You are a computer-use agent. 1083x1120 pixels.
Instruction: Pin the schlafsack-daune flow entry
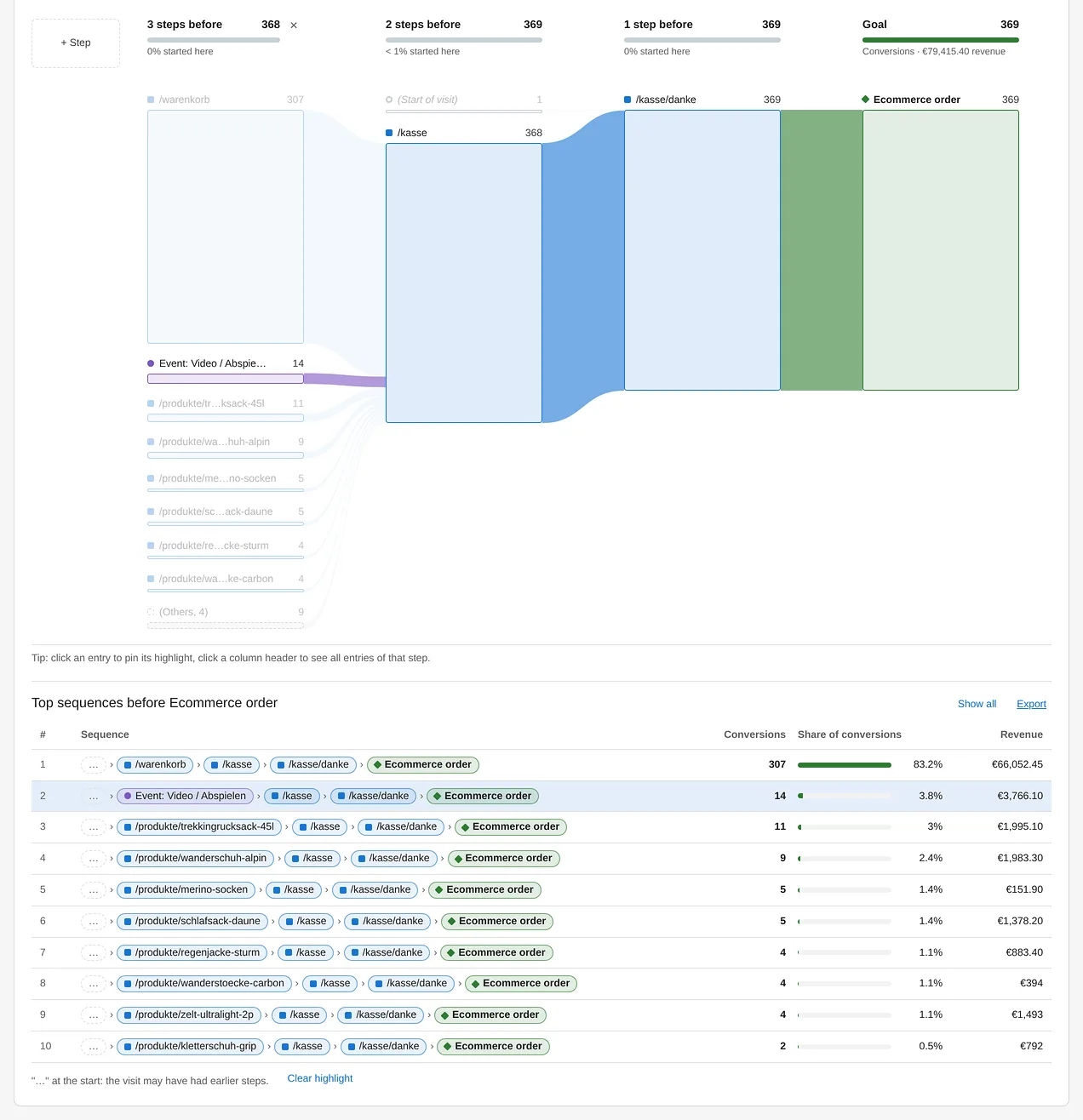tap(226, 516)
